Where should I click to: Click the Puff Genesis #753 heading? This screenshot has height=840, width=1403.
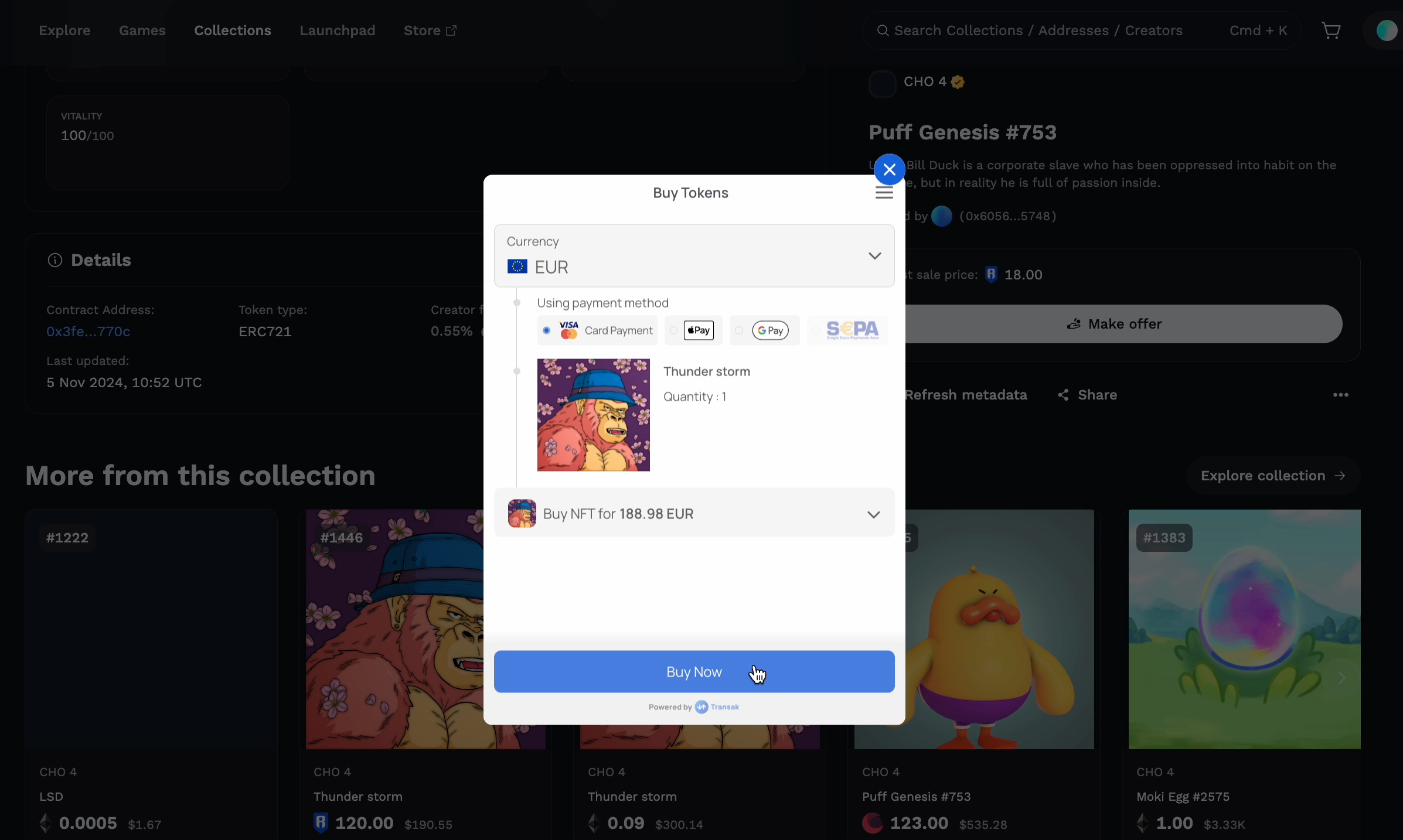click(962, 132)
